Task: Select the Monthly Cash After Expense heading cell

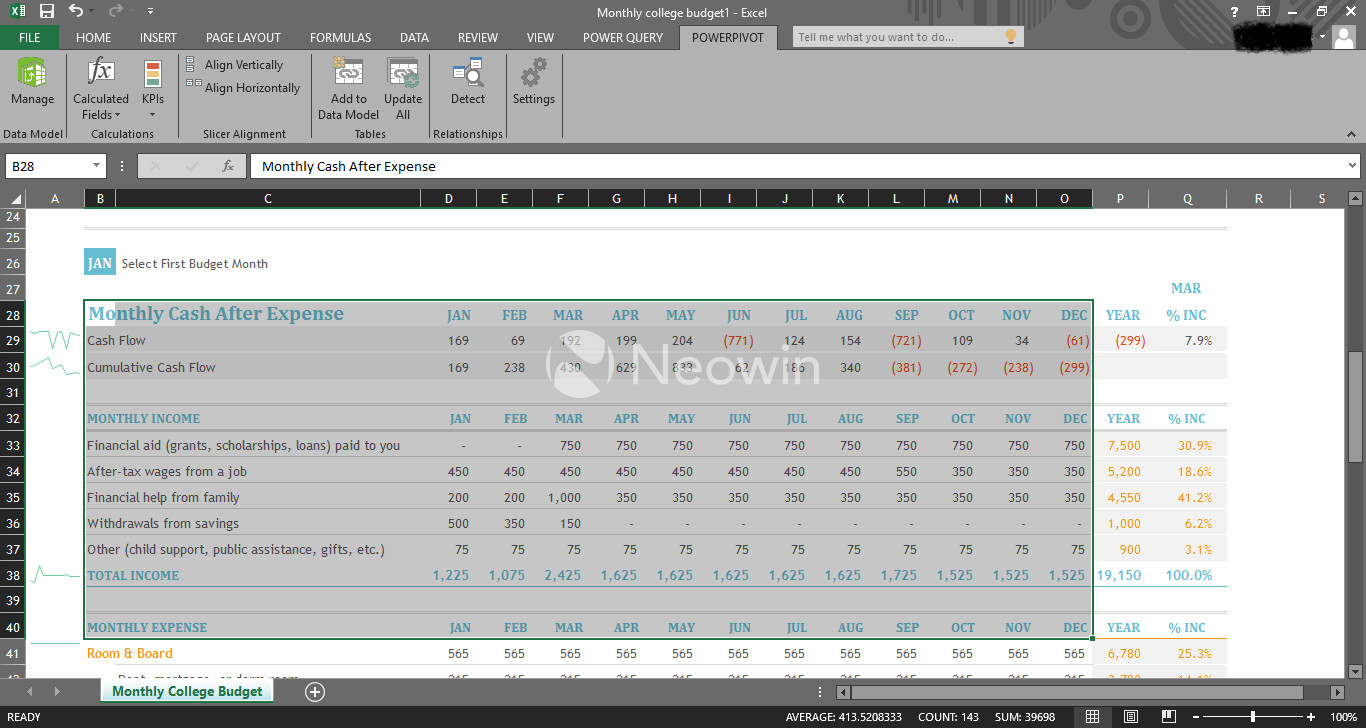Action: (215, 314)
